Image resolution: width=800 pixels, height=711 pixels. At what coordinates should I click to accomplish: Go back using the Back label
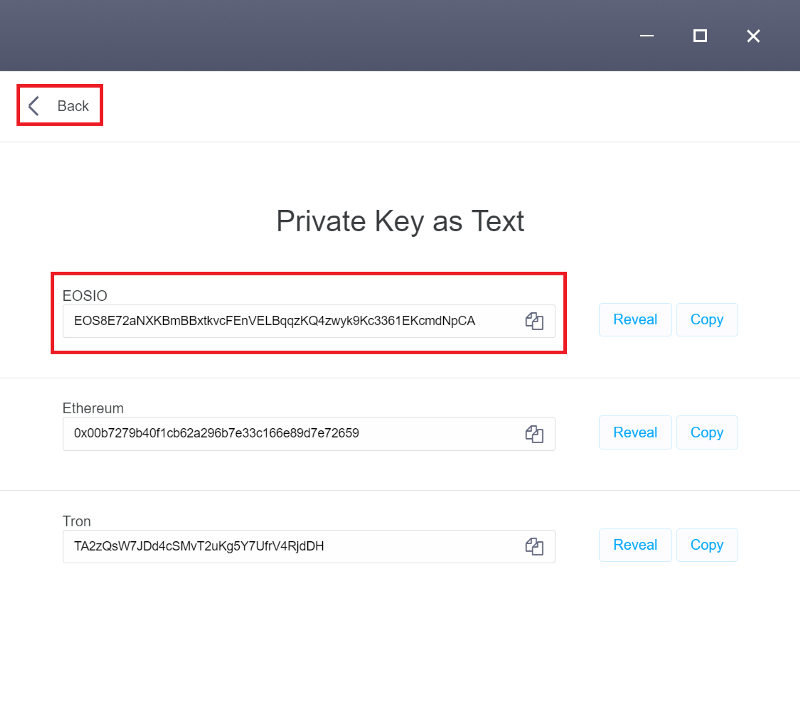click(x=73, y=106)
